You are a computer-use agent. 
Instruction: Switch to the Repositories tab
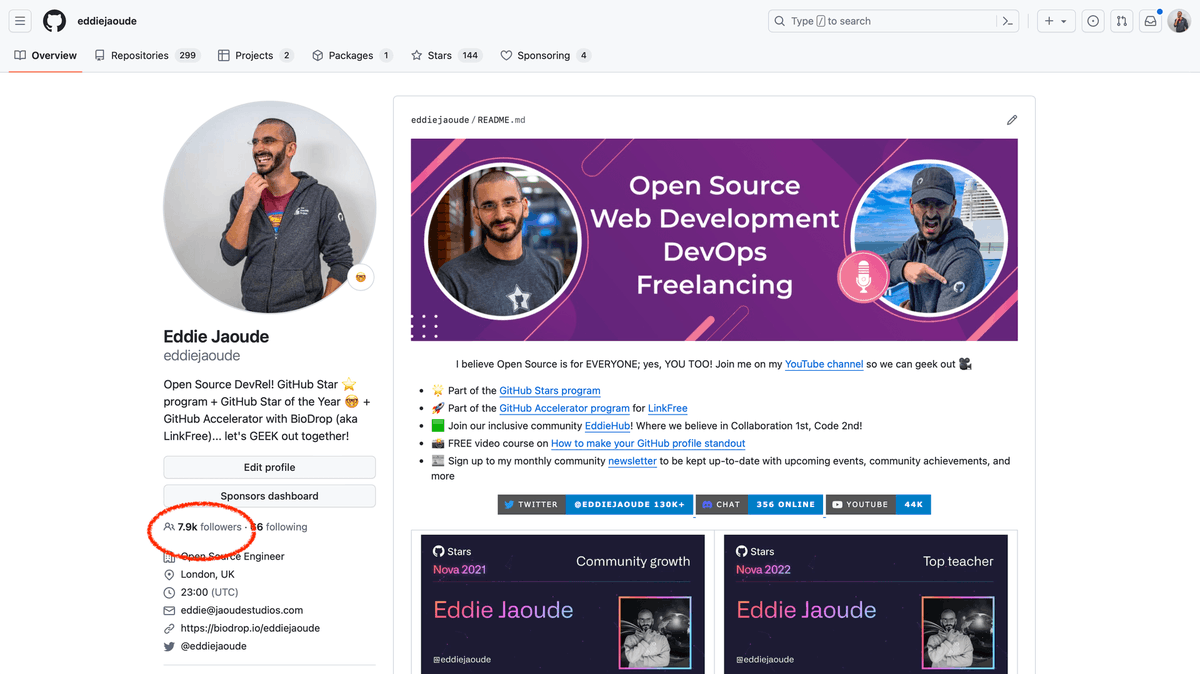(x=138, y=56)
